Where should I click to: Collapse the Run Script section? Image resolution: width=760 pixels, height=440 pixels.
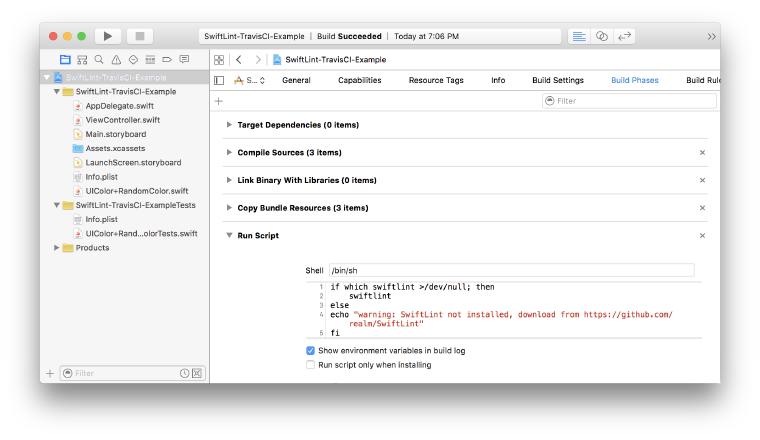coord(229,236)
